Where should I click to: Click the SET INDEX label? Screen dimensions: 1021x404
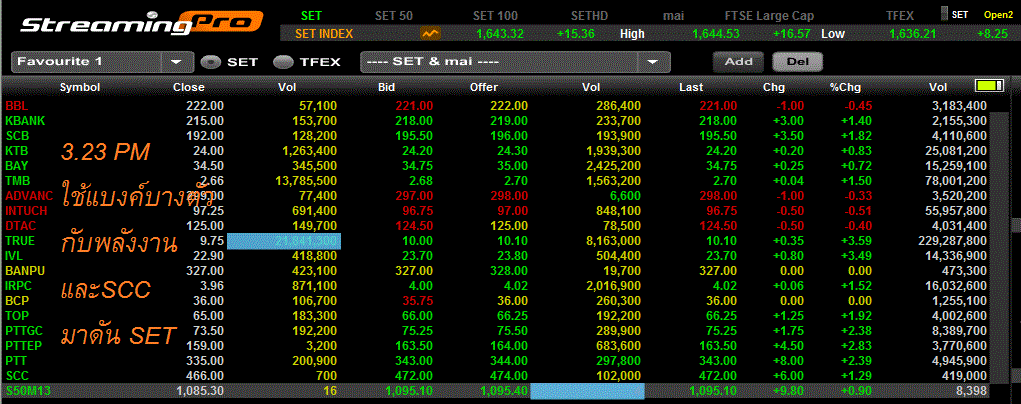coord(324,34)
